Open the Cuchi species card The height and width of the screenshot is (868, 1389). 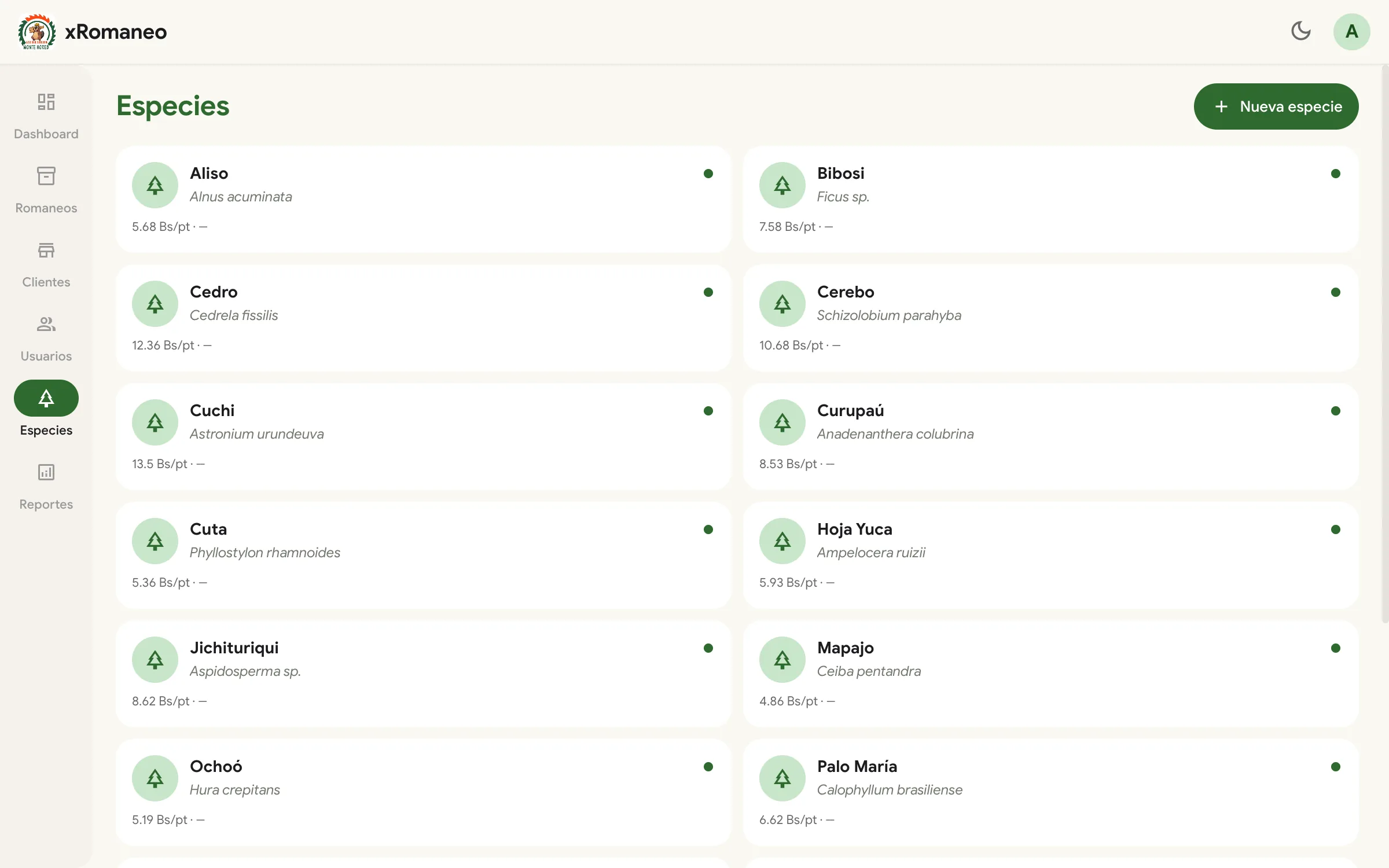[423, 436]
